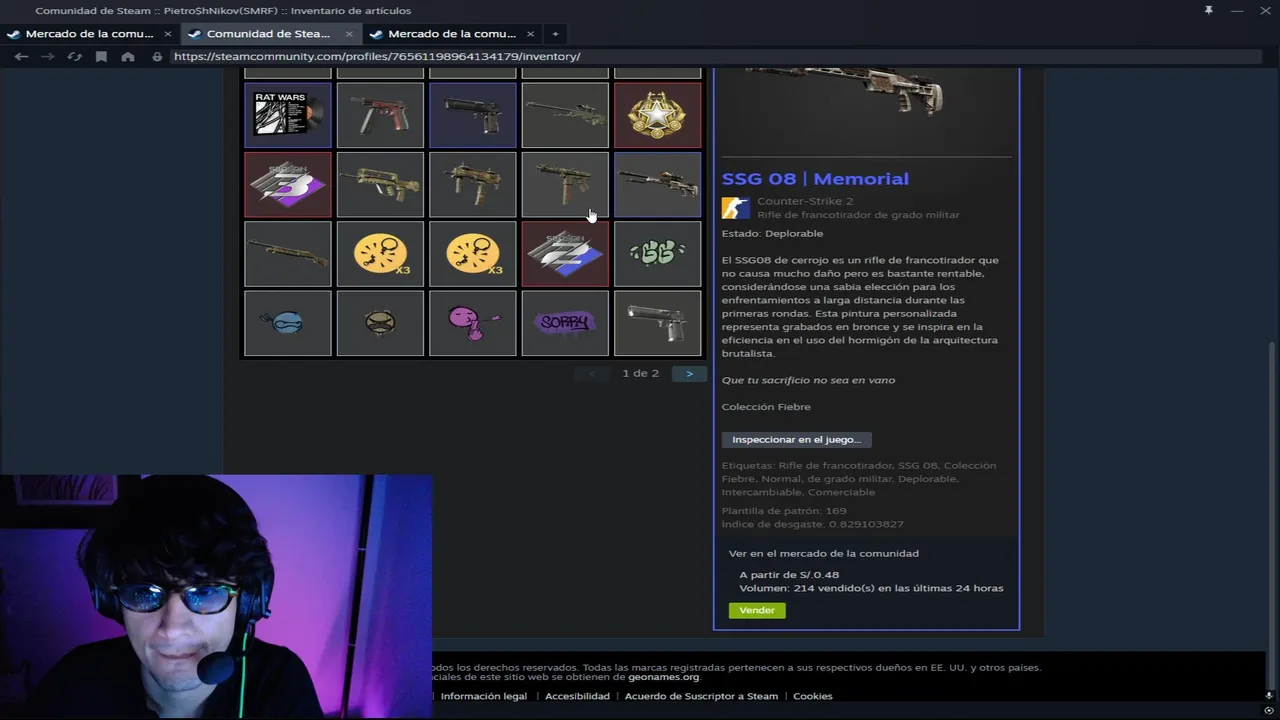1280x720 pixels.
Task: Select the green GG graffiti item
Action: (x=657, y=254)
